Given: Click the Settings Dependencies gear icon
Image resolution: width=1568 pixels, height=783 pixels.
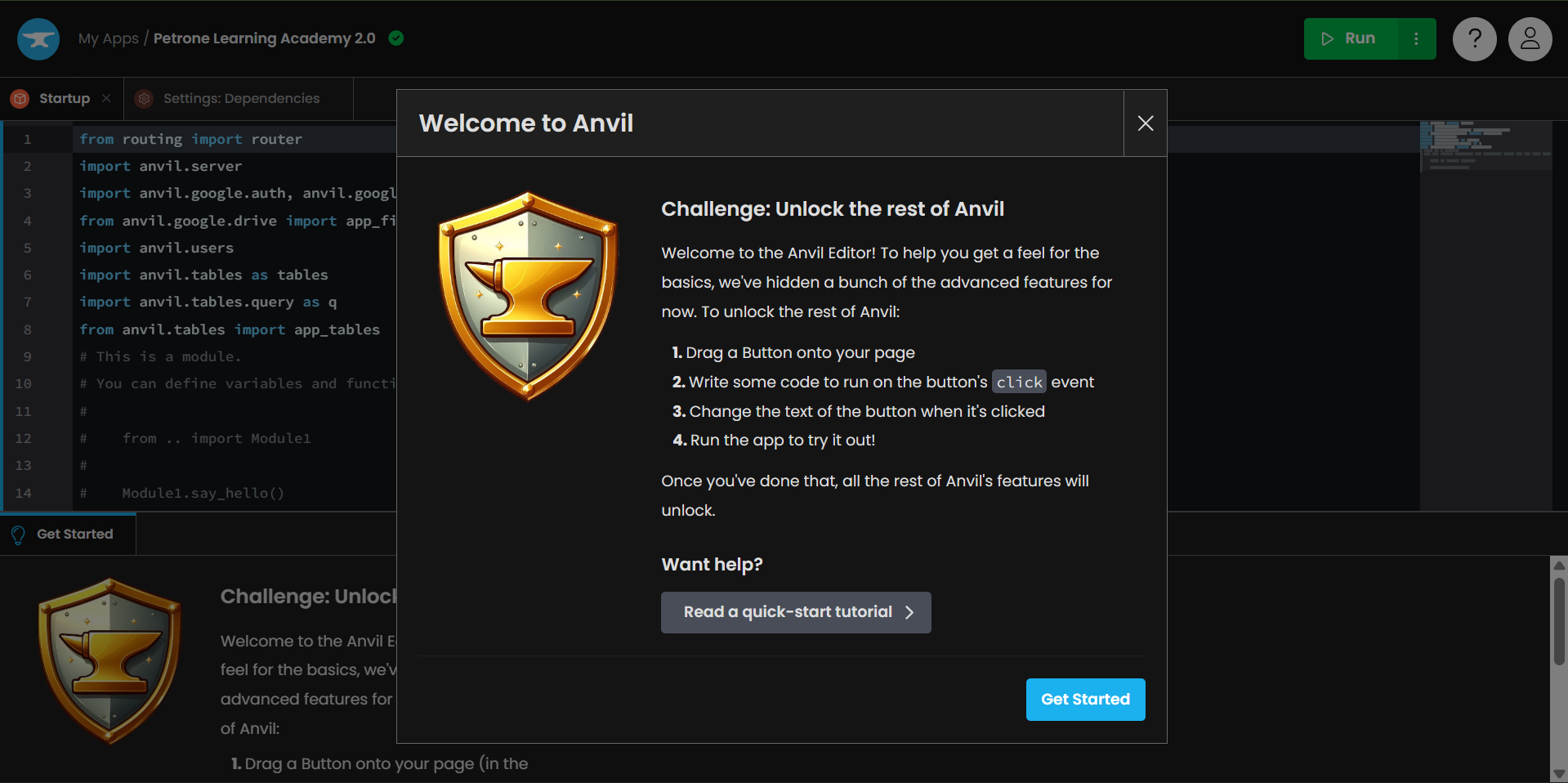Looking at the screenshot, I should 145,99.
